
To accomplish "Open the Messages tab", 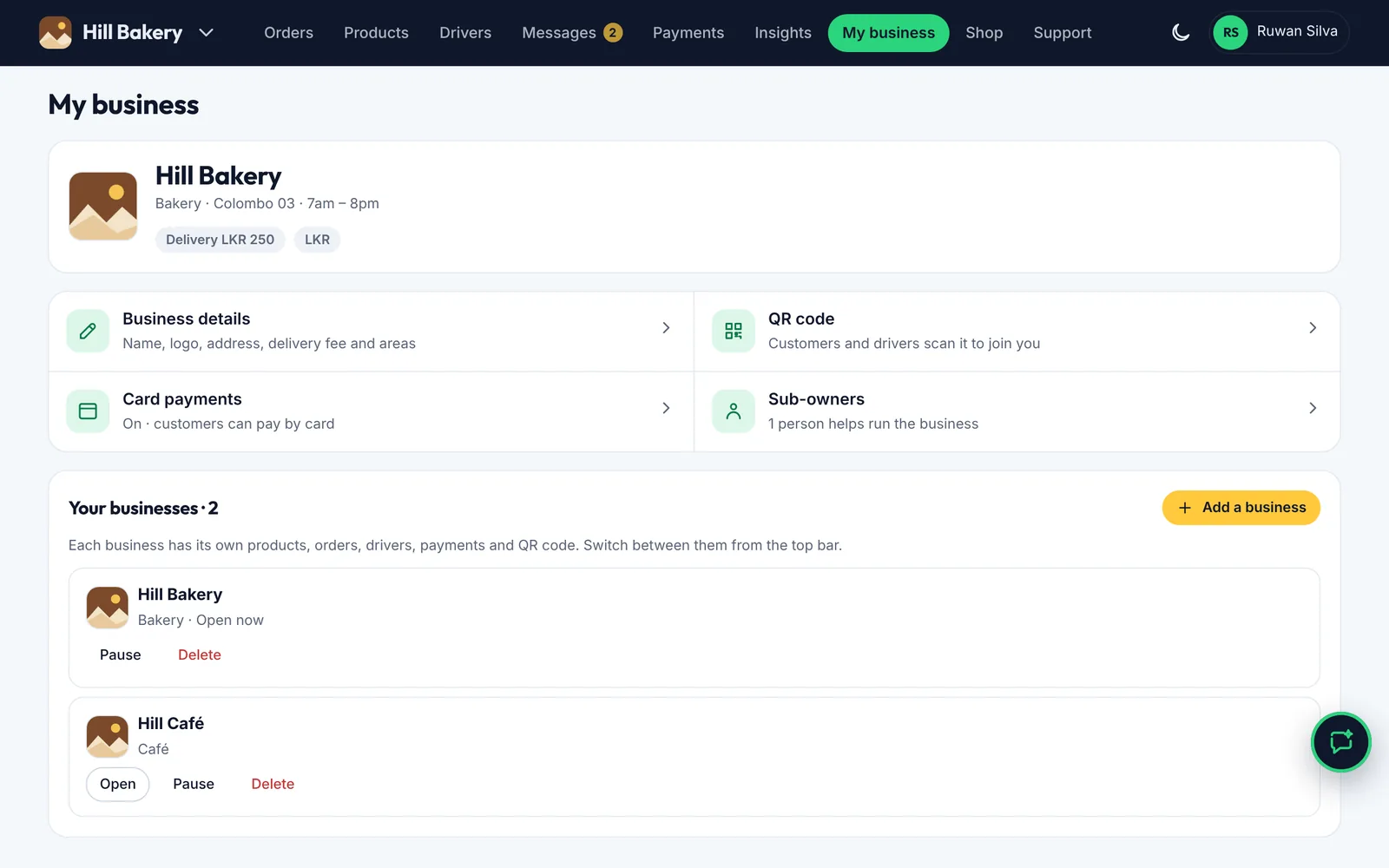I will 572,33.
